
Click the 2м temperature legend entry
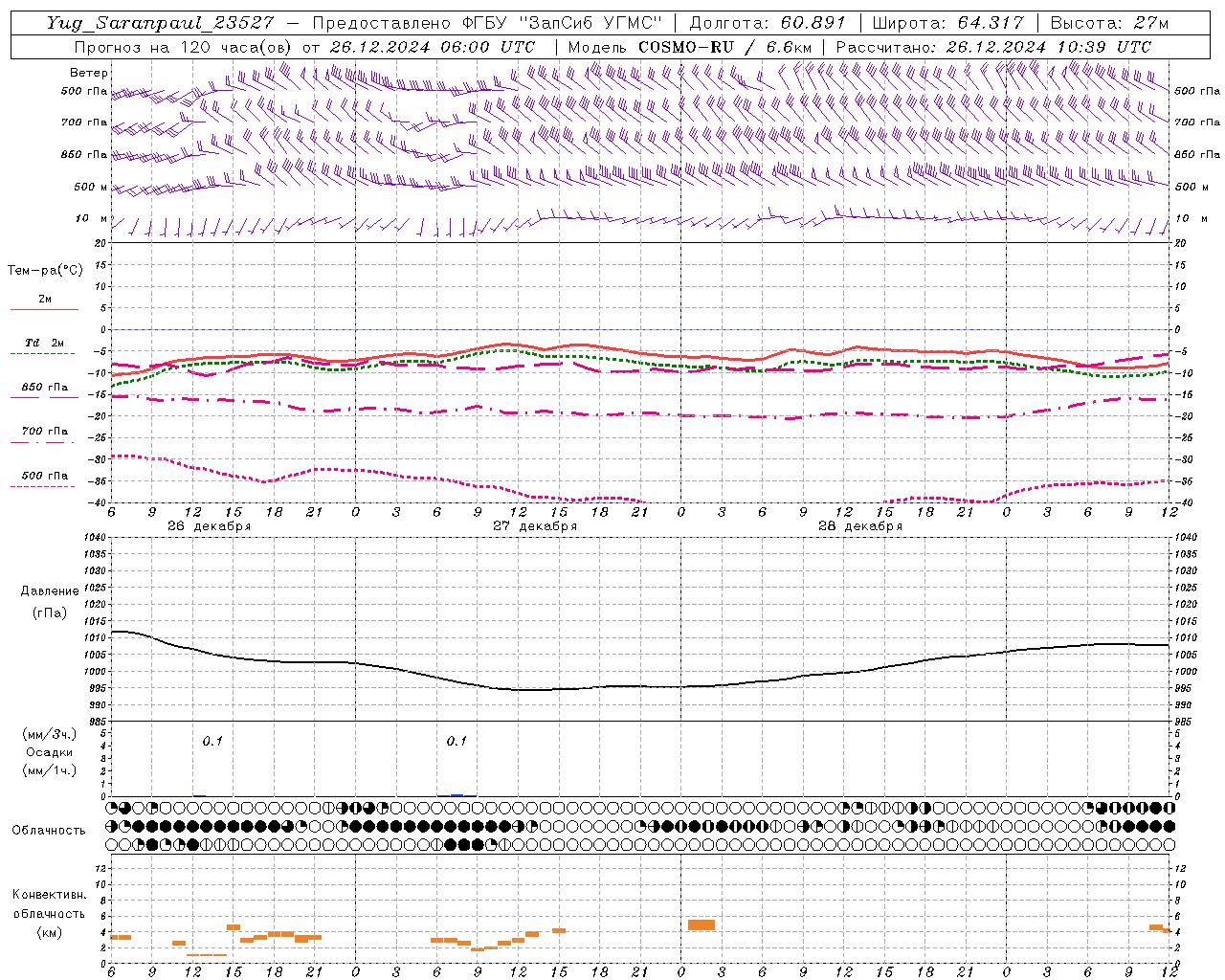45,300
